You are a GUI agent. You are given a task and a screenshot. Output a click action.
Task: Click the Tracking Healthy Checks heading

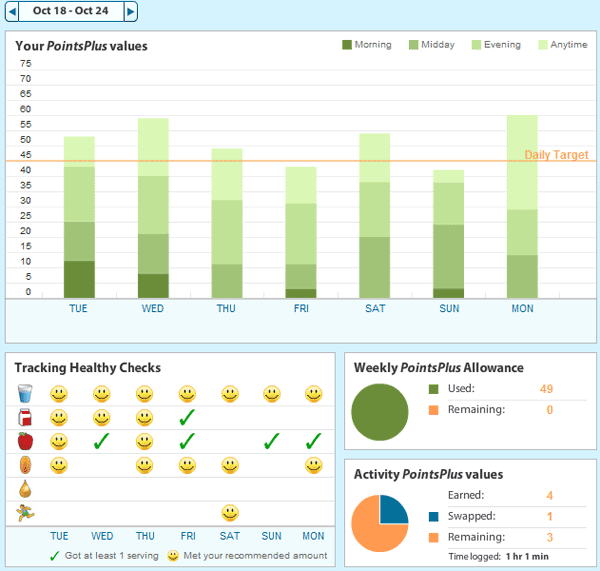click(x=88, y=368)
